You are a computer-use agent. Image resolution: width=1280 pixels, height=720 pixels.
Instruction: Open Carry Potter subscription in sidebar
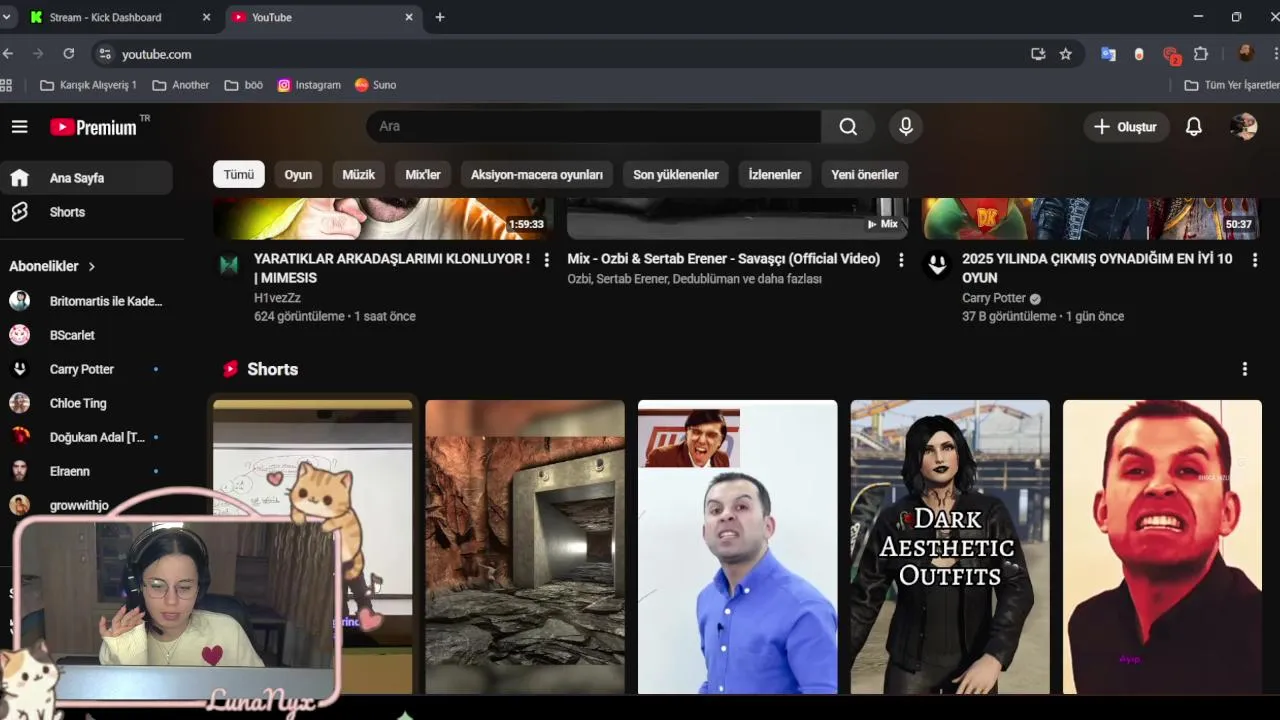pyautogui.click(x=87, y=369)
